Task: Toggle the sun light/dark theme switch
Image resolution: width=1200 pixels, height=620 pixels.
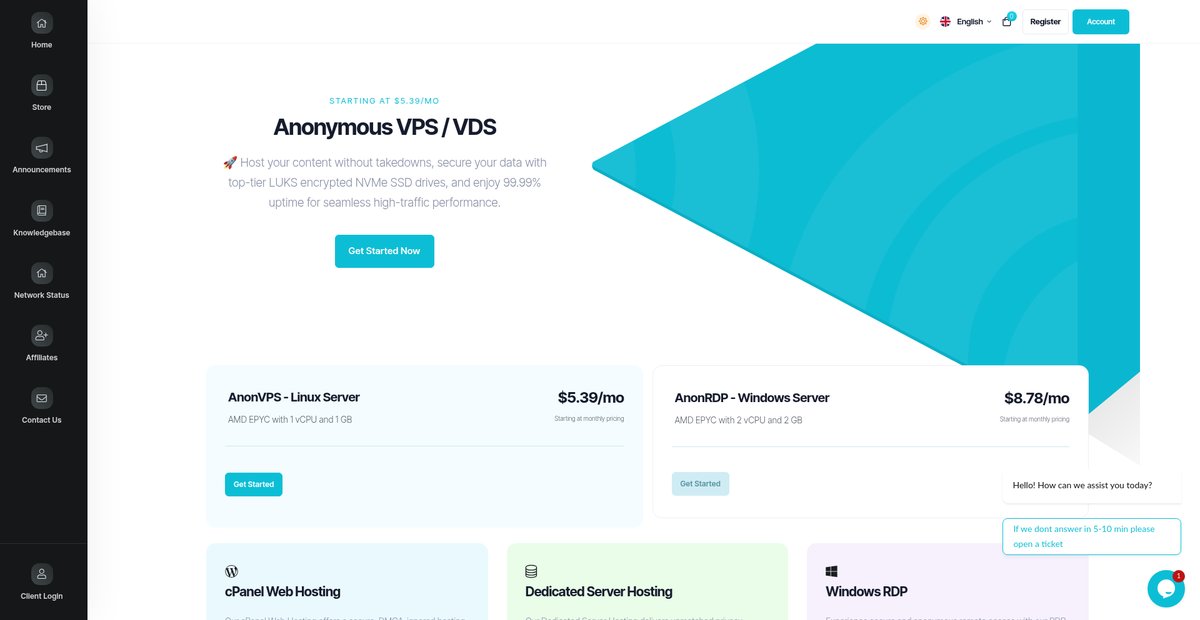Action: [x=923, y=21]
